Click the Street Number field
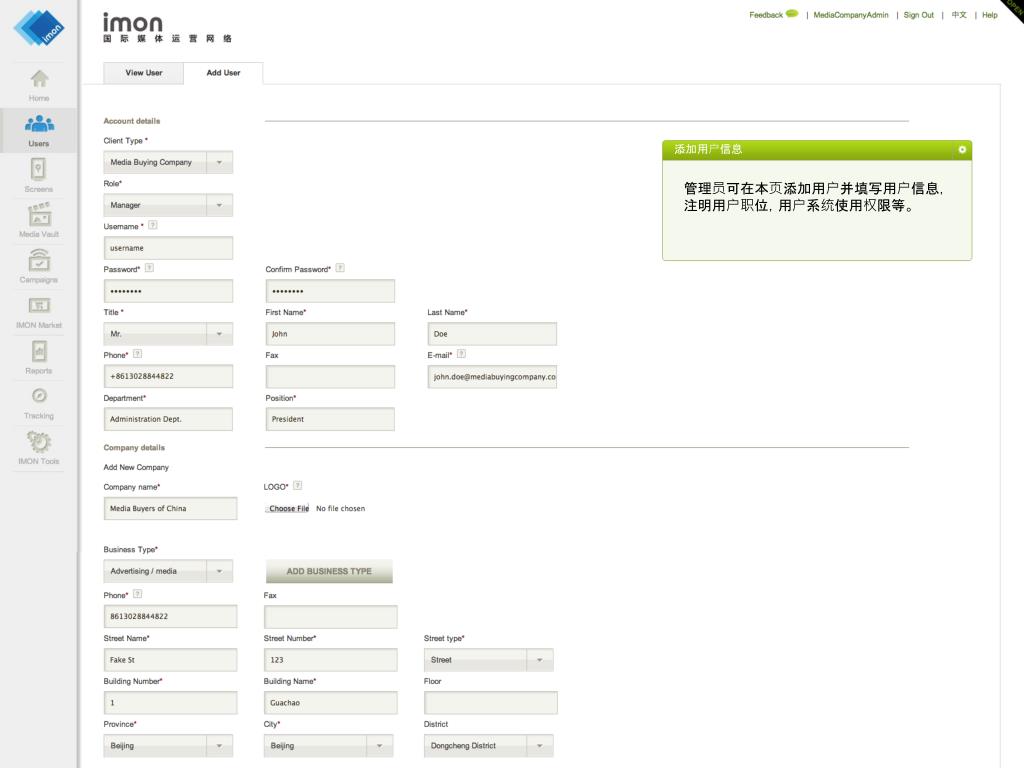1024x768 pixels. pyautogui.click(x=330, y=660)
